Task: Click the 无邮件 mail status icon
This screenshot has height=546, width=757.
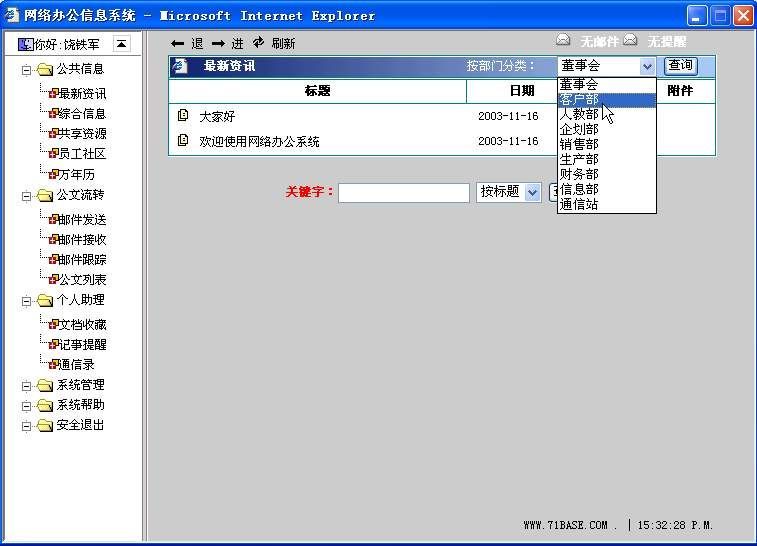Action: 564,41
